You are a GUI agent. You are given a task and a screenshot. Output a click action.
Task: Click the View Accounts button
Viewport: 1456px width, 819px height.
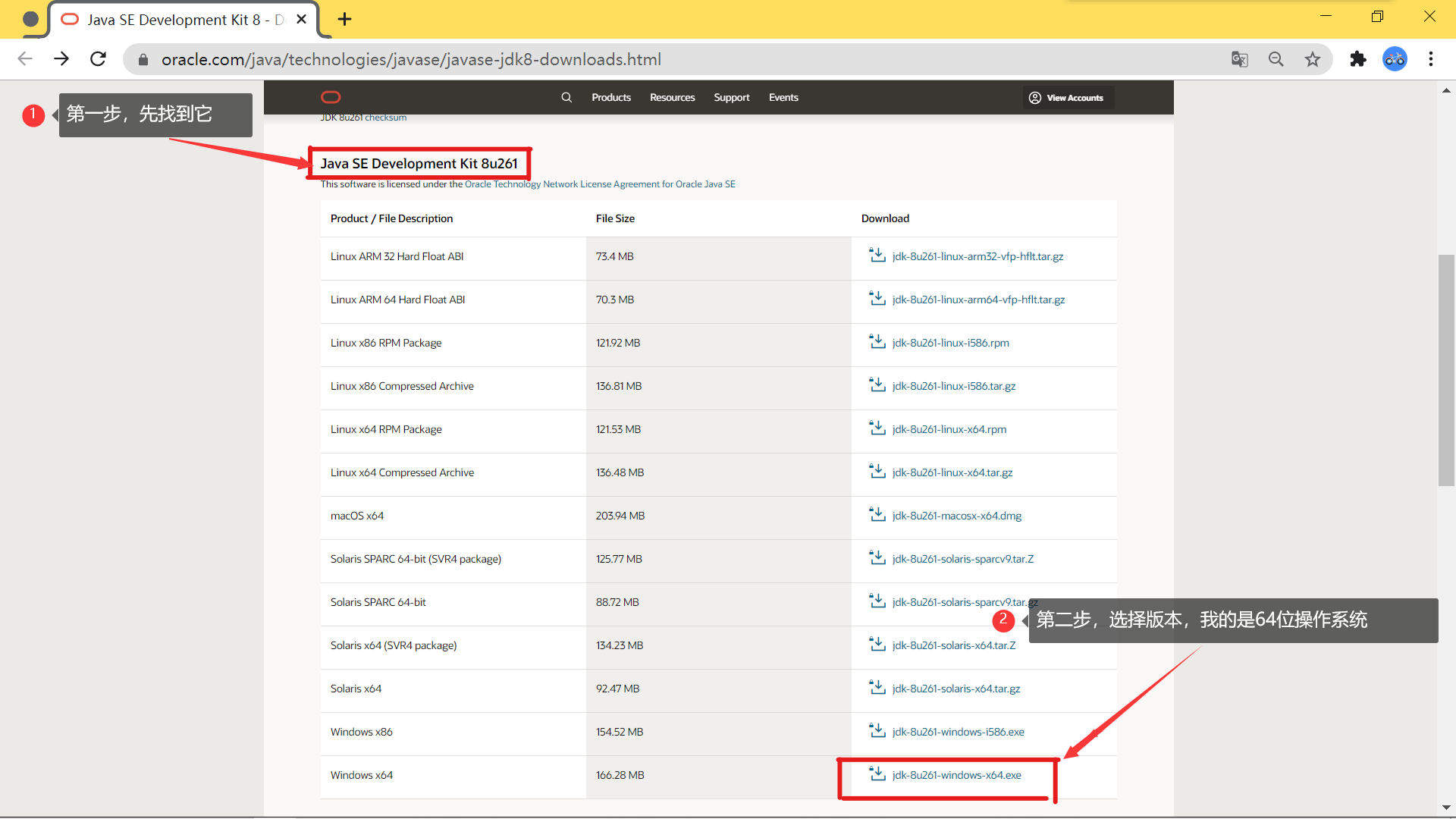(1065, 96)
